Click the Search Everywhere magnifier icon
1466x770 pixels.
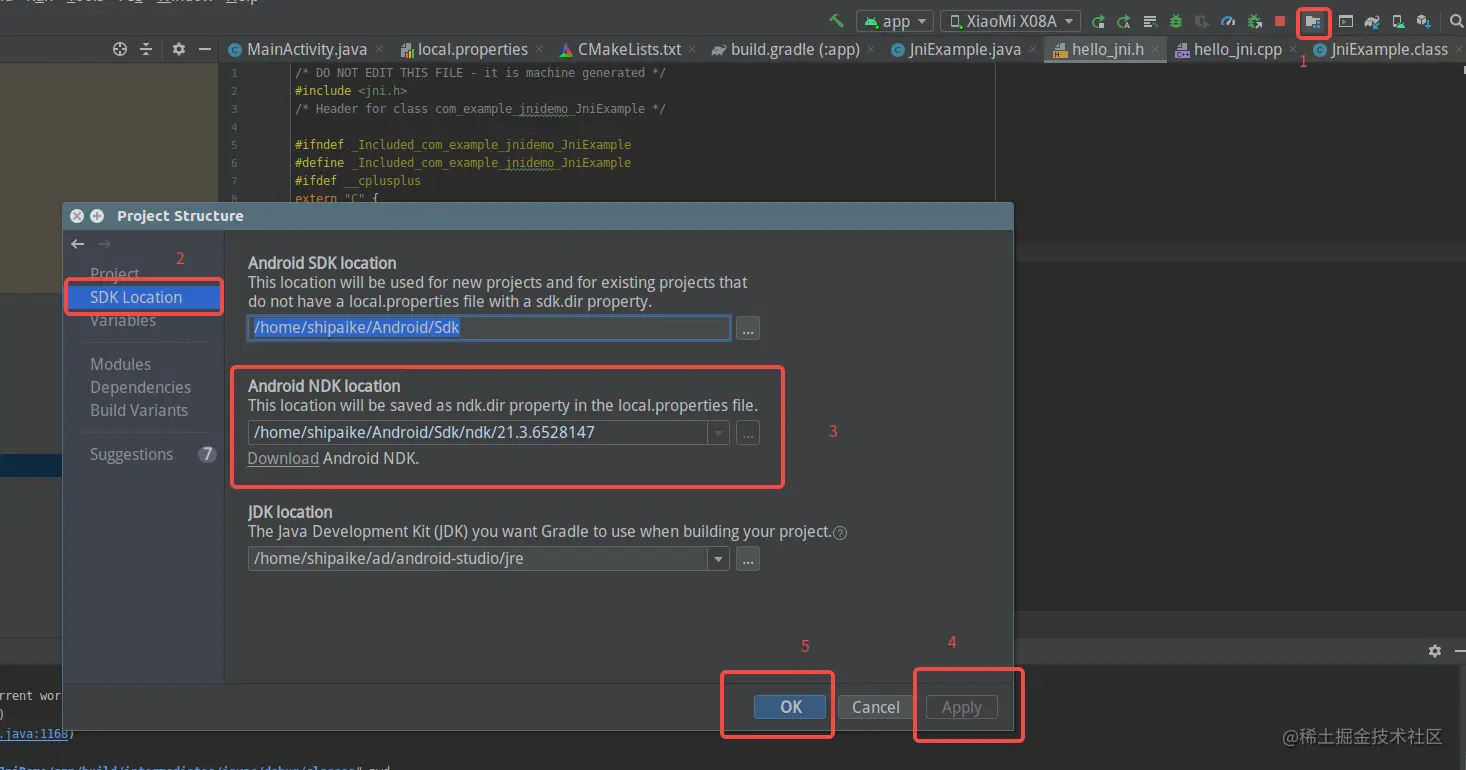click(1457, 21)
